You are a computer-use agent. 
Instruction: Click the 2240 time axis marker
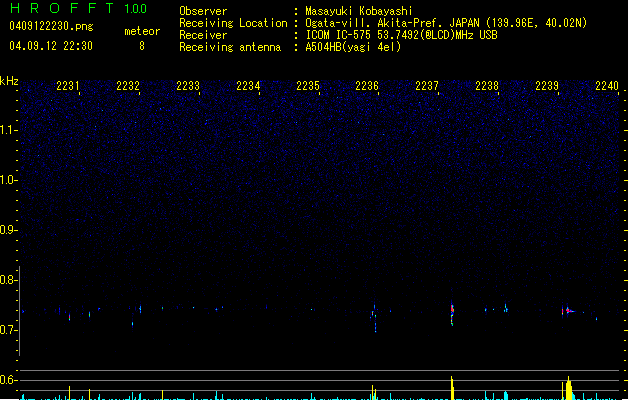click(607, 85)
